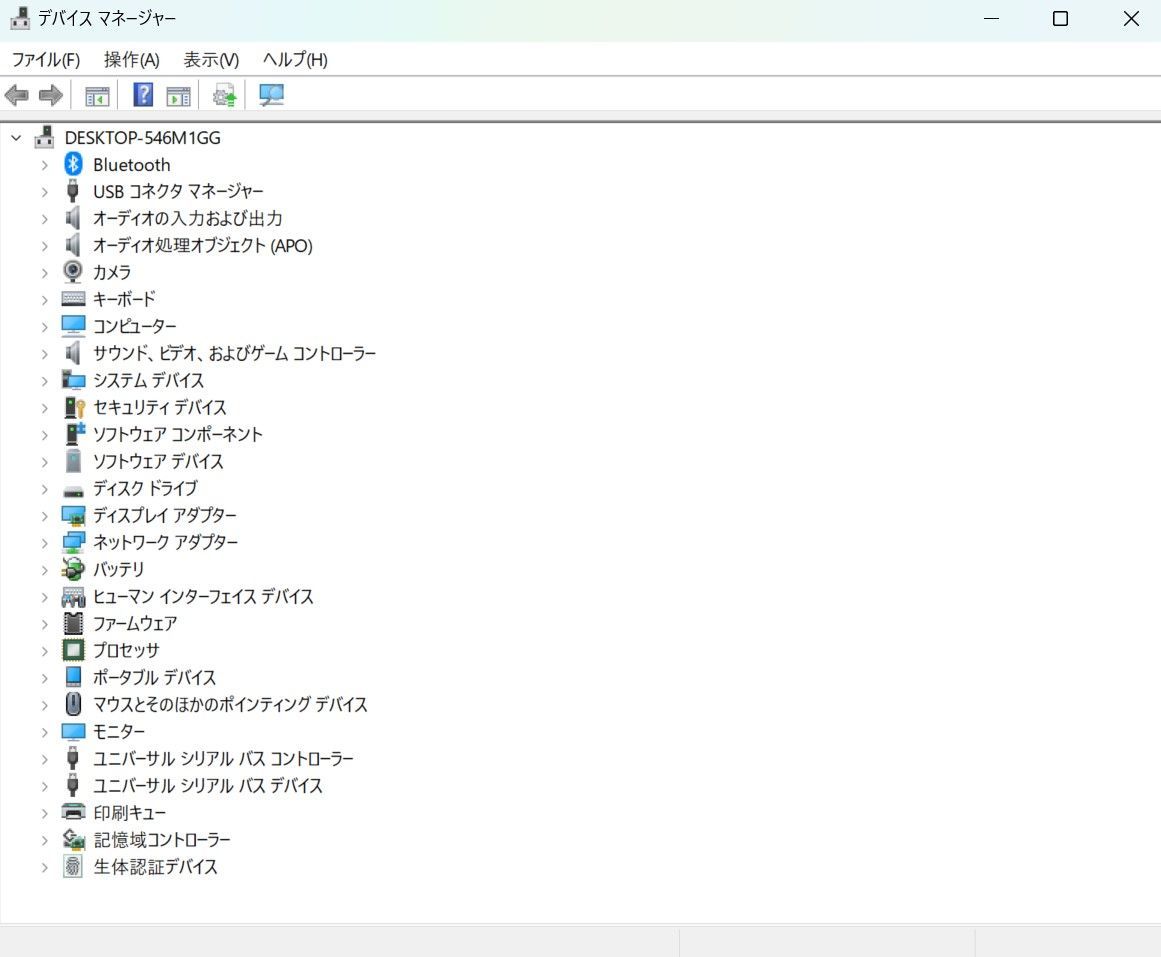Click the ヒューマン インターフェイス デバイス icon
The height and width of the screenshot is (957, 1161).
point(73,596)
